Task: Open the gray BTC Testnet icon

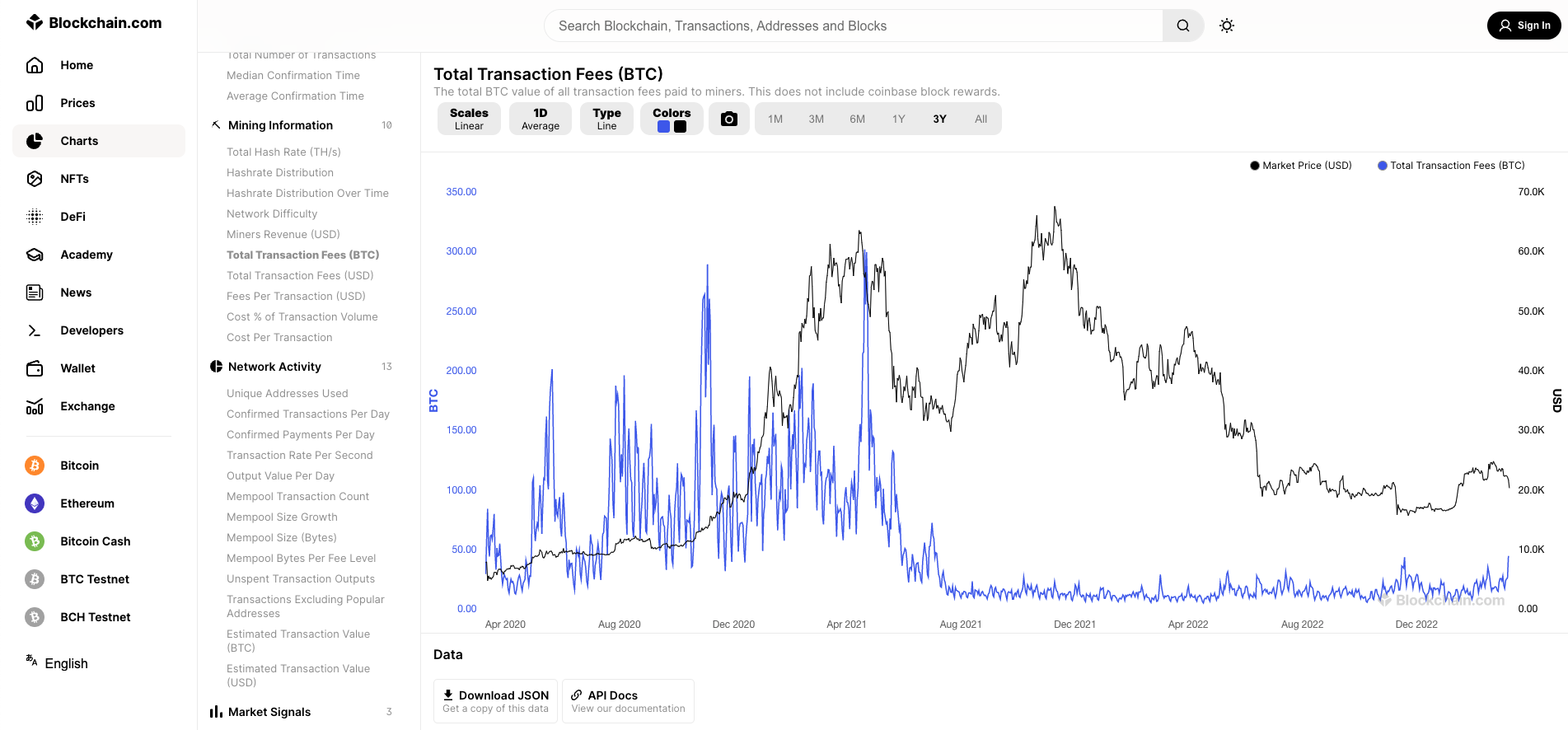Action: [x=35, y=579]
